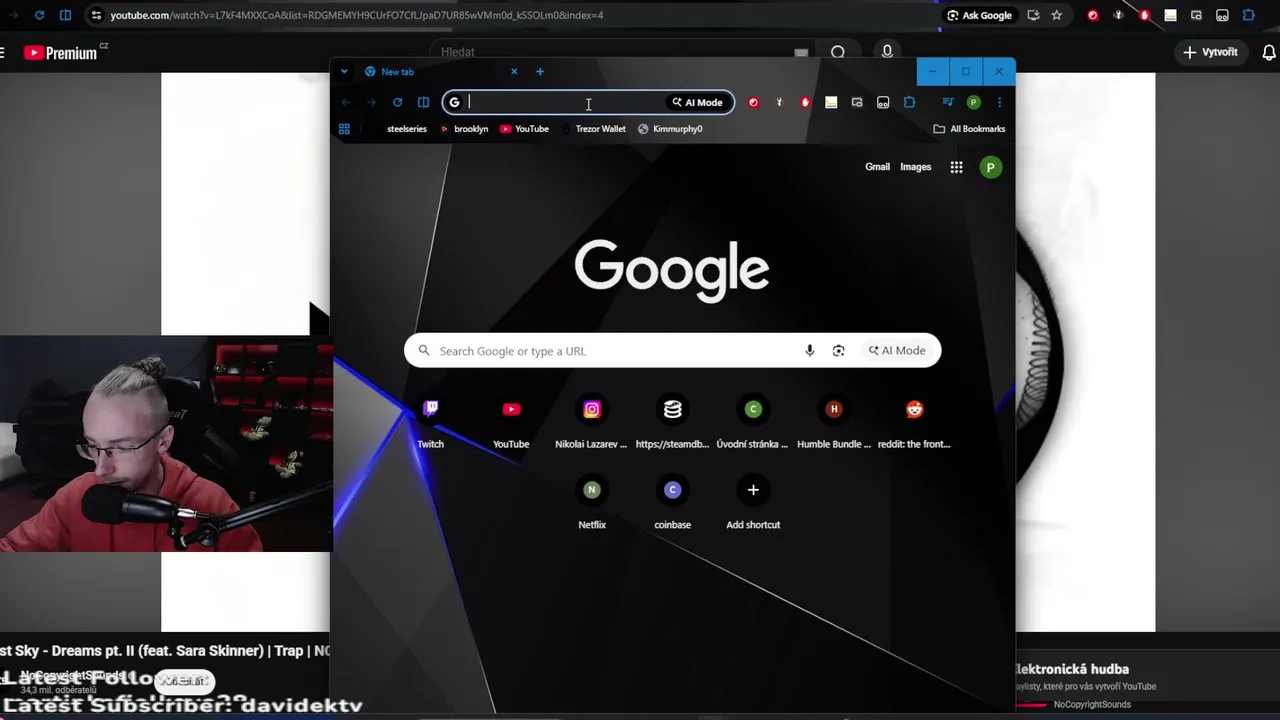1280x720 pixels.
Task: Start voice search in Google search box
Action: 810,351
